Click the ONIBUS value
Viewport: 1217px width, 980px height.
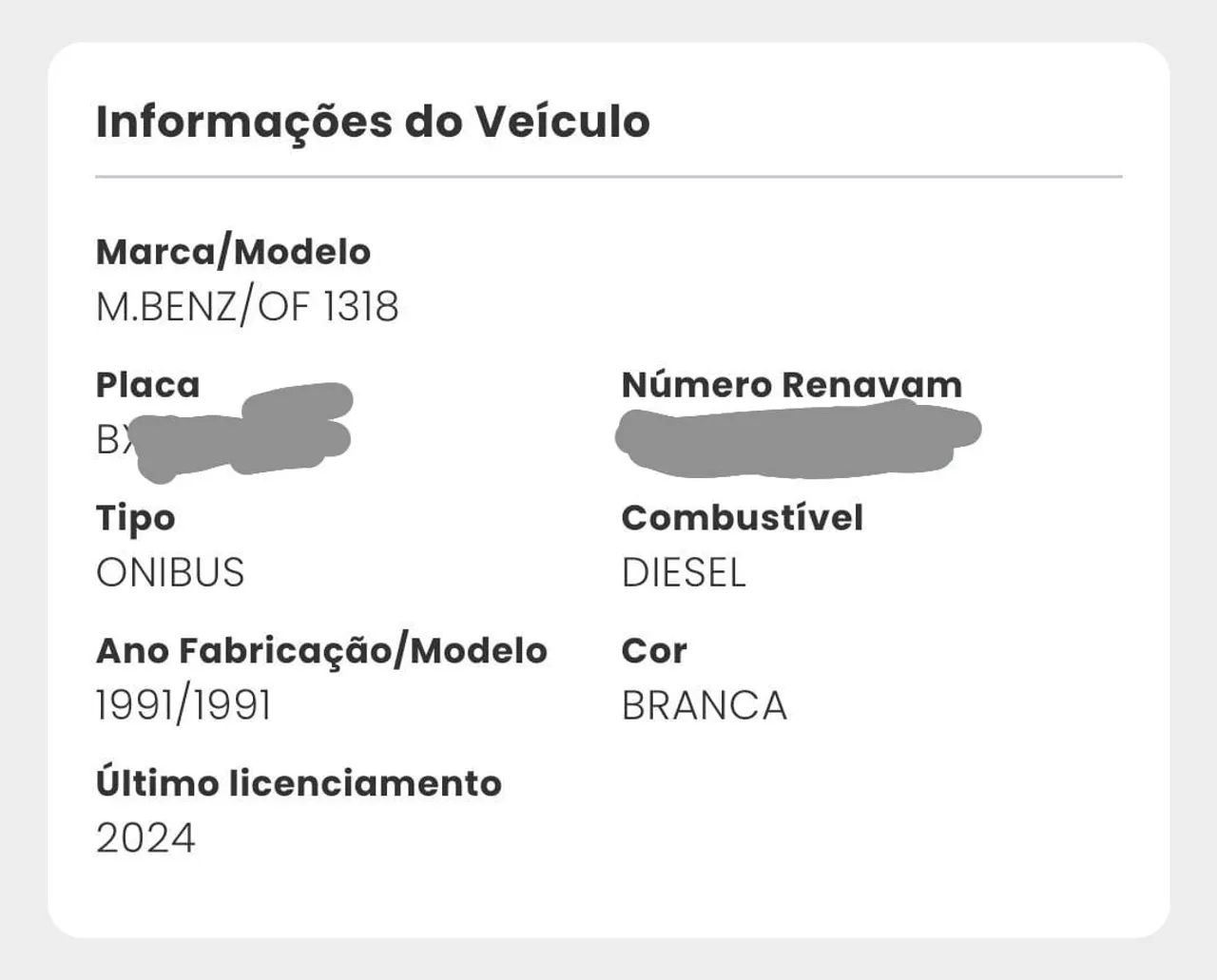170,573
